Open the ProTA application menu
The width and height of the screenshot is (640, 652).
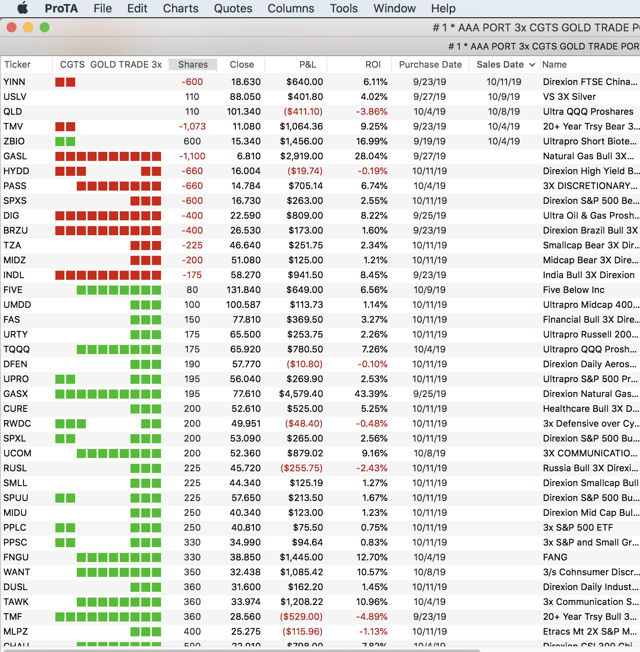[x=61, y=8]
